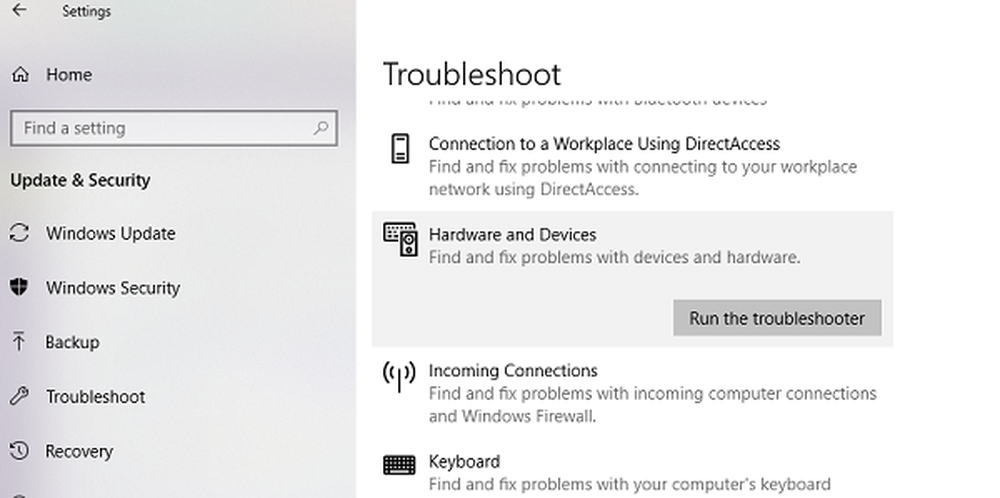Click the Incoming Connections antenna icon
Image resolution: width=1000 pixels, height=498 pixels.
click(x=399, y=376)
